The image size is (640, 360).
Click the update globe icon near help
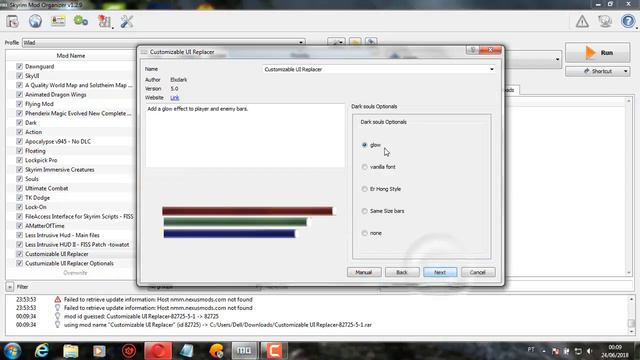pos(605,21)
